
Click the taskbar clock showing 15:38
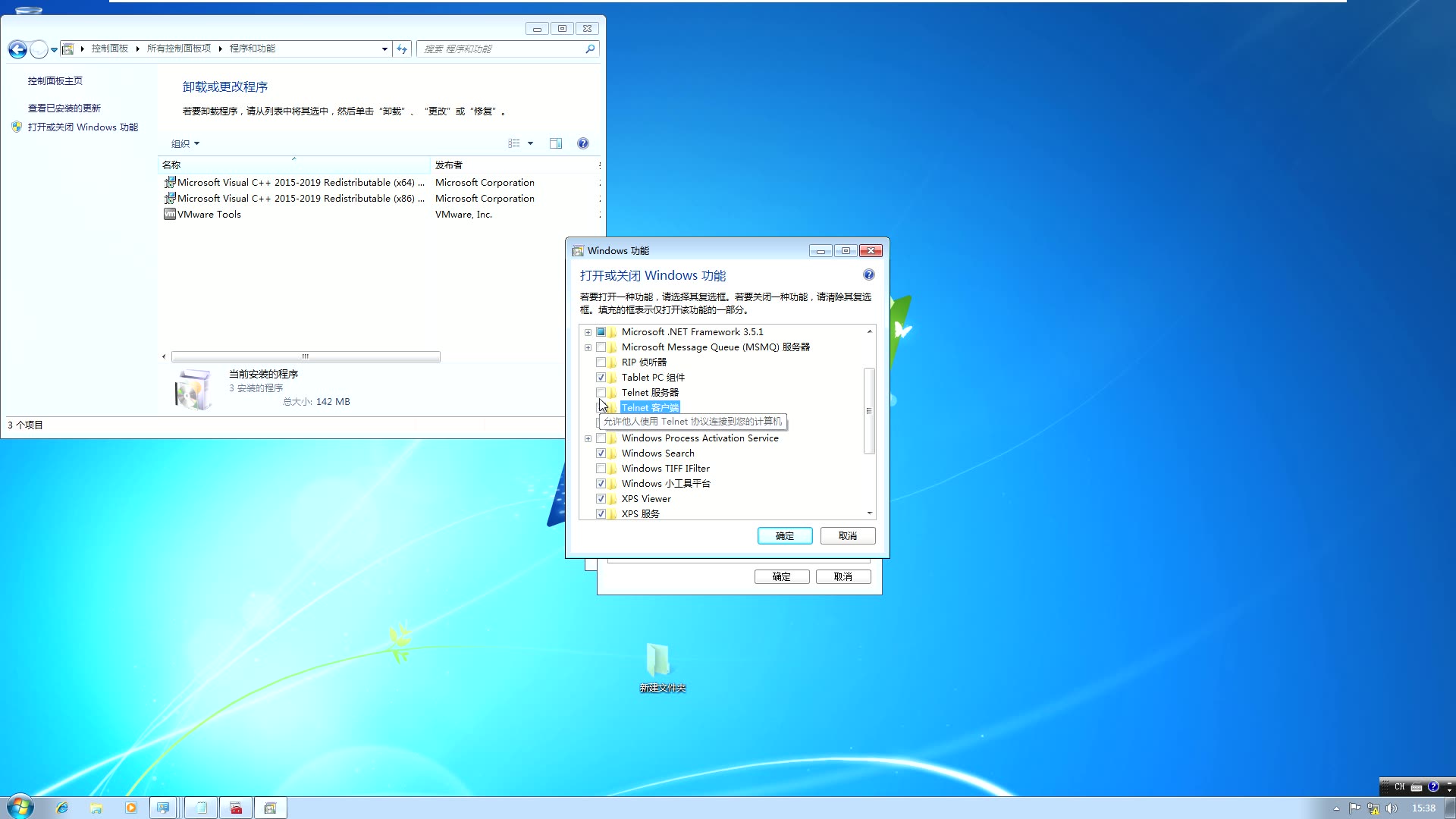(x=1423, y=808)
